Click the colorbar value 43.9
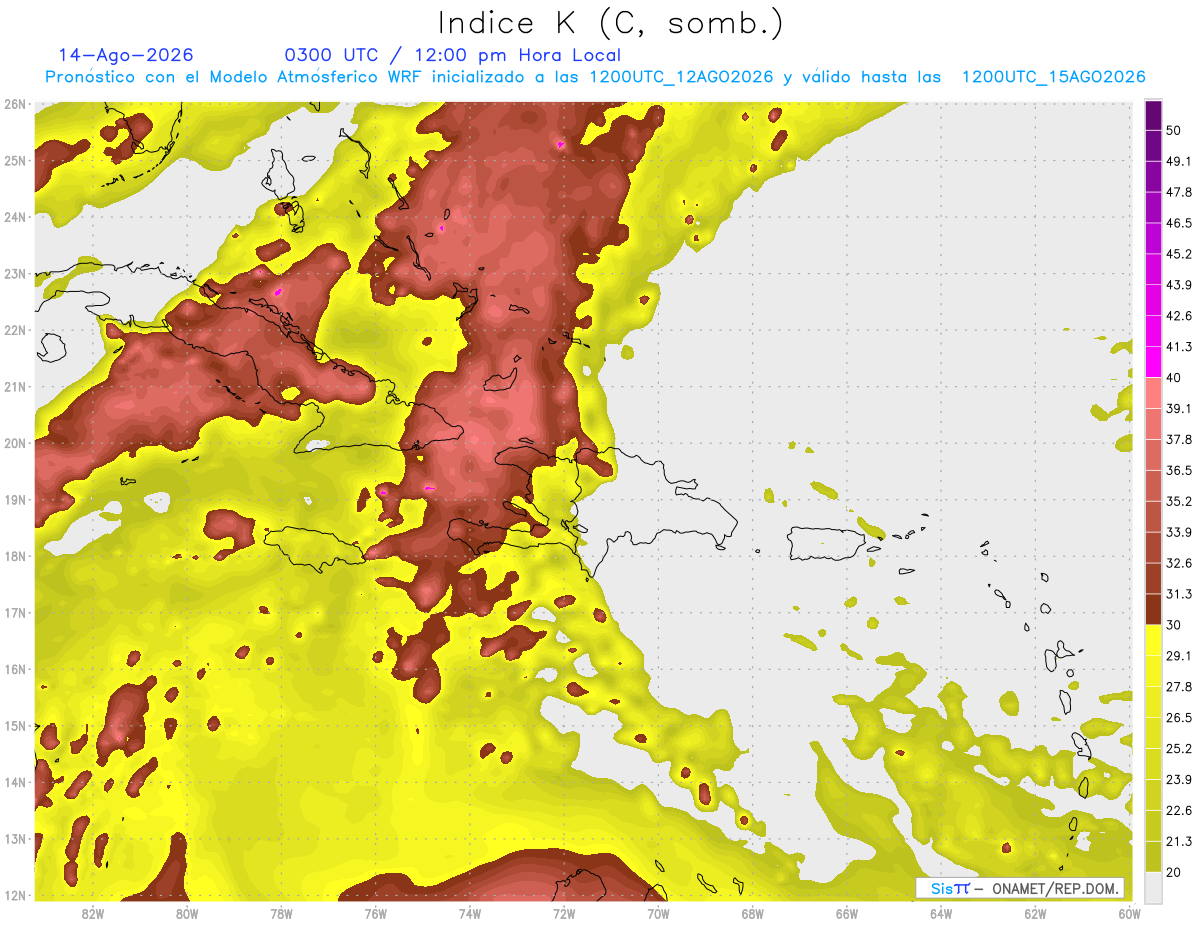The width and height of the screenshot is (1200, 927). (1179, 285)
